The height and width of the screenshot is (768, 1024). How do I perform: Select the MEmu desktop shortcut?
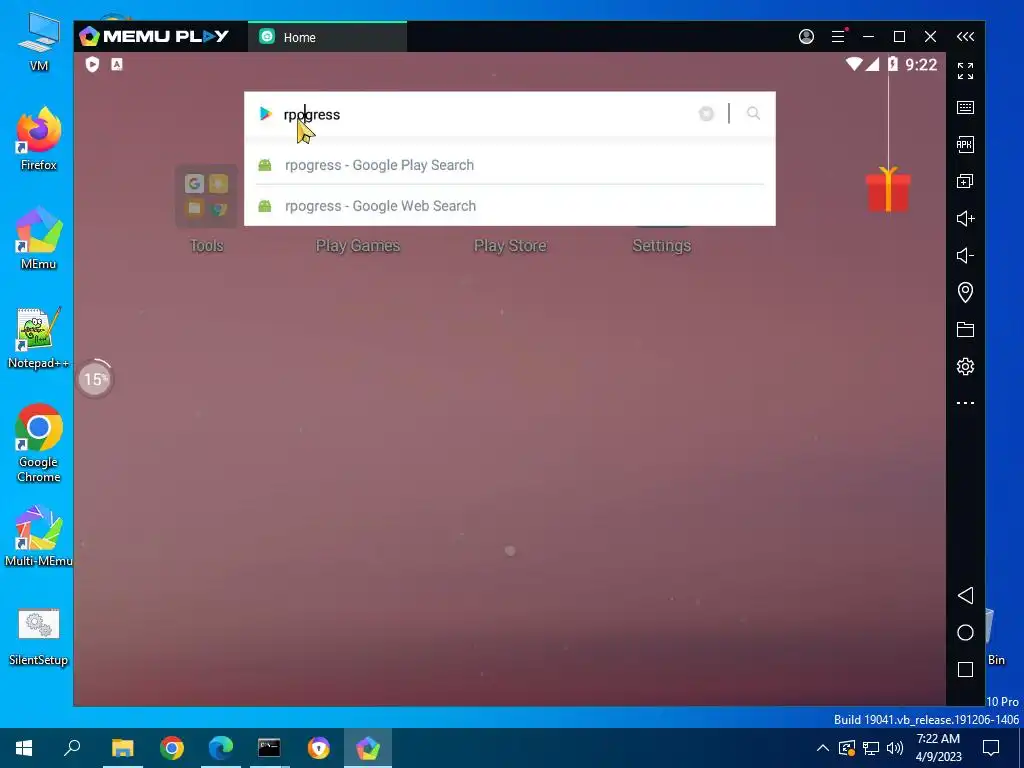coord(39,238)
